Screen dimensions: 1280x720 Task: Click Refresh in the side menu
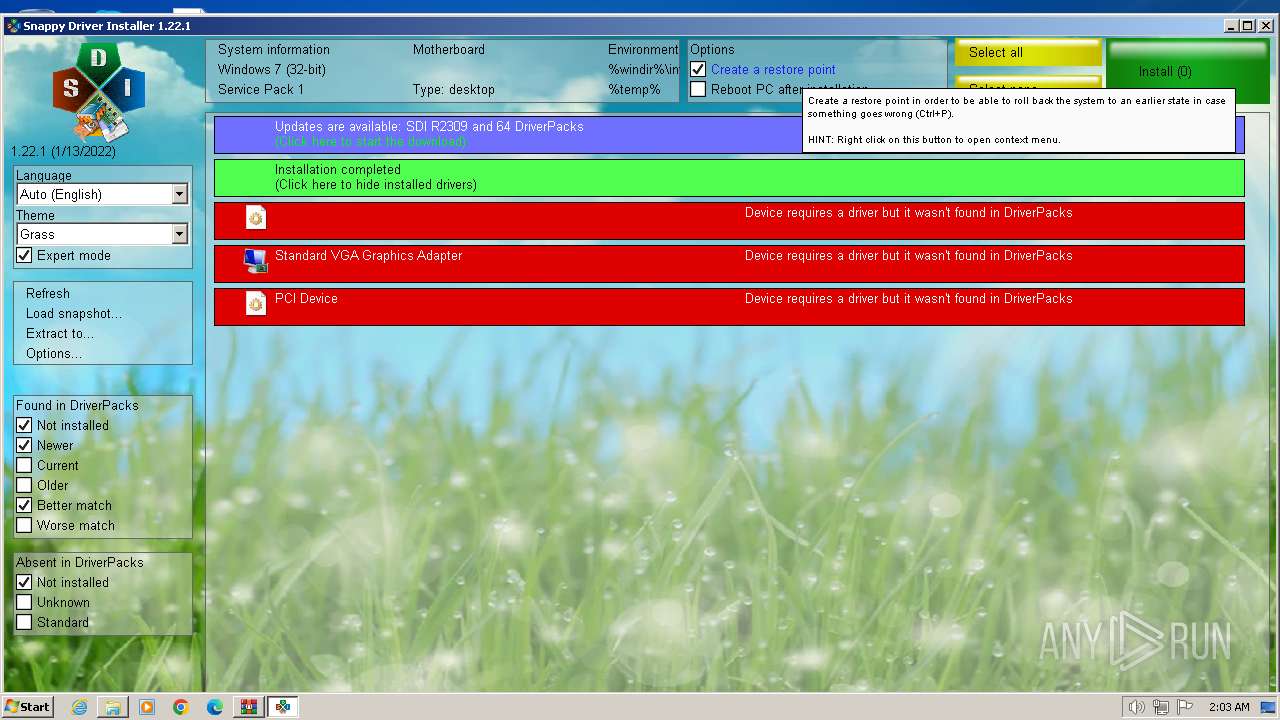click(48, 294)
